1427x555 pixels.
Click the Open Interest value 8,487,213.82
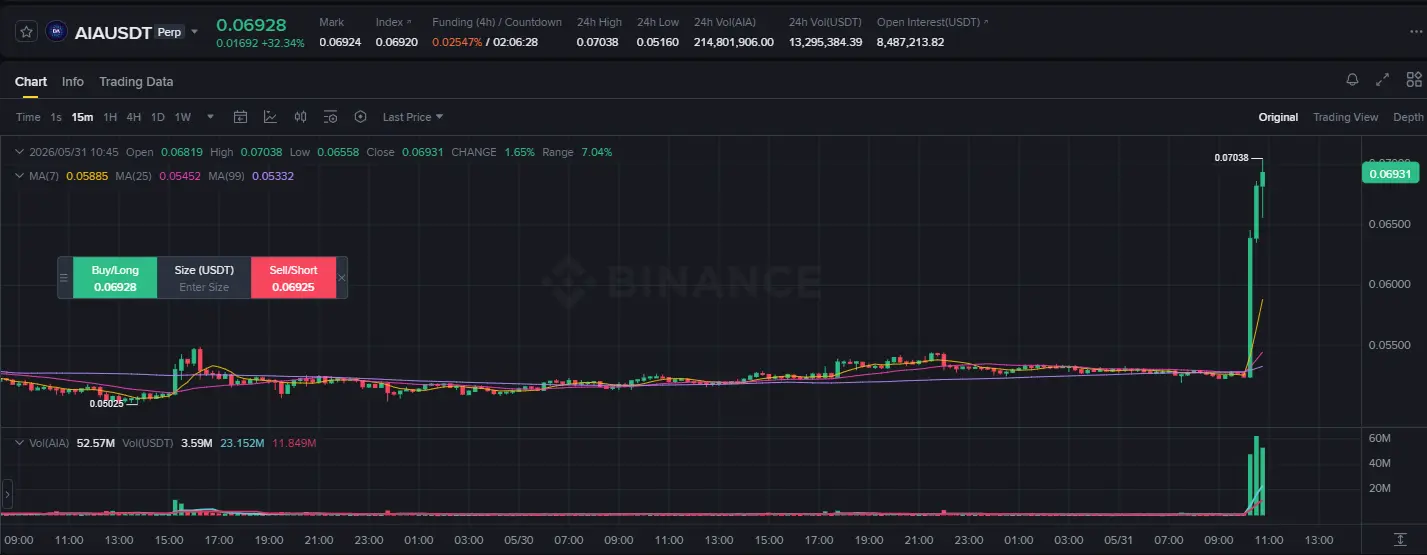coord(910,42)
